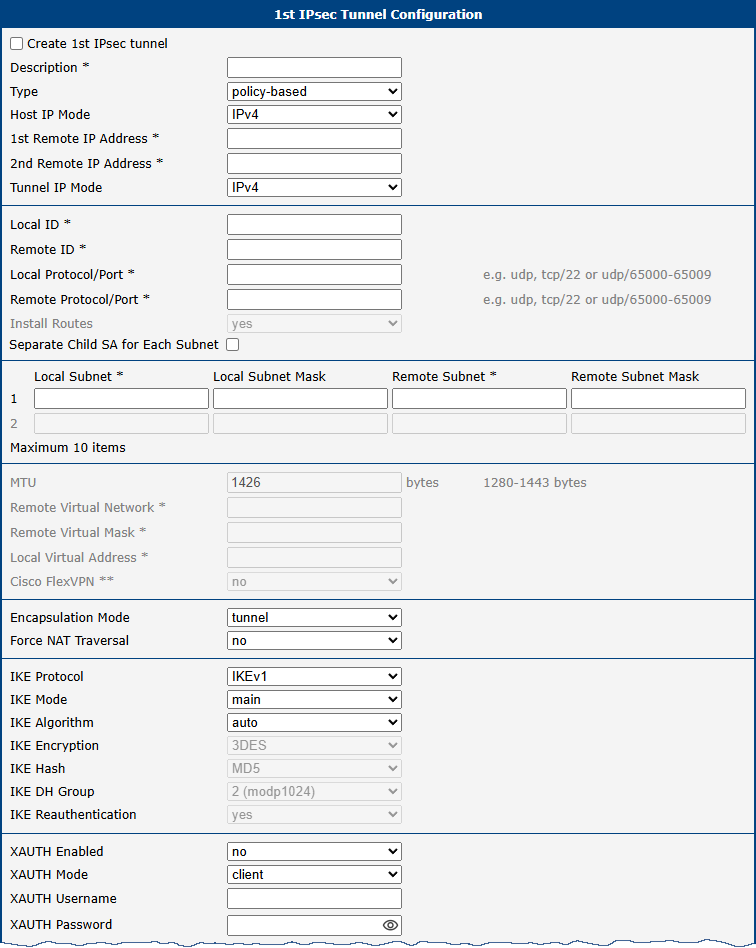Image resolution: width=756 pixels, height=948 pixels.
Task: Click the '1280-1443 bytes' hint text
Action: pos(535,482)
